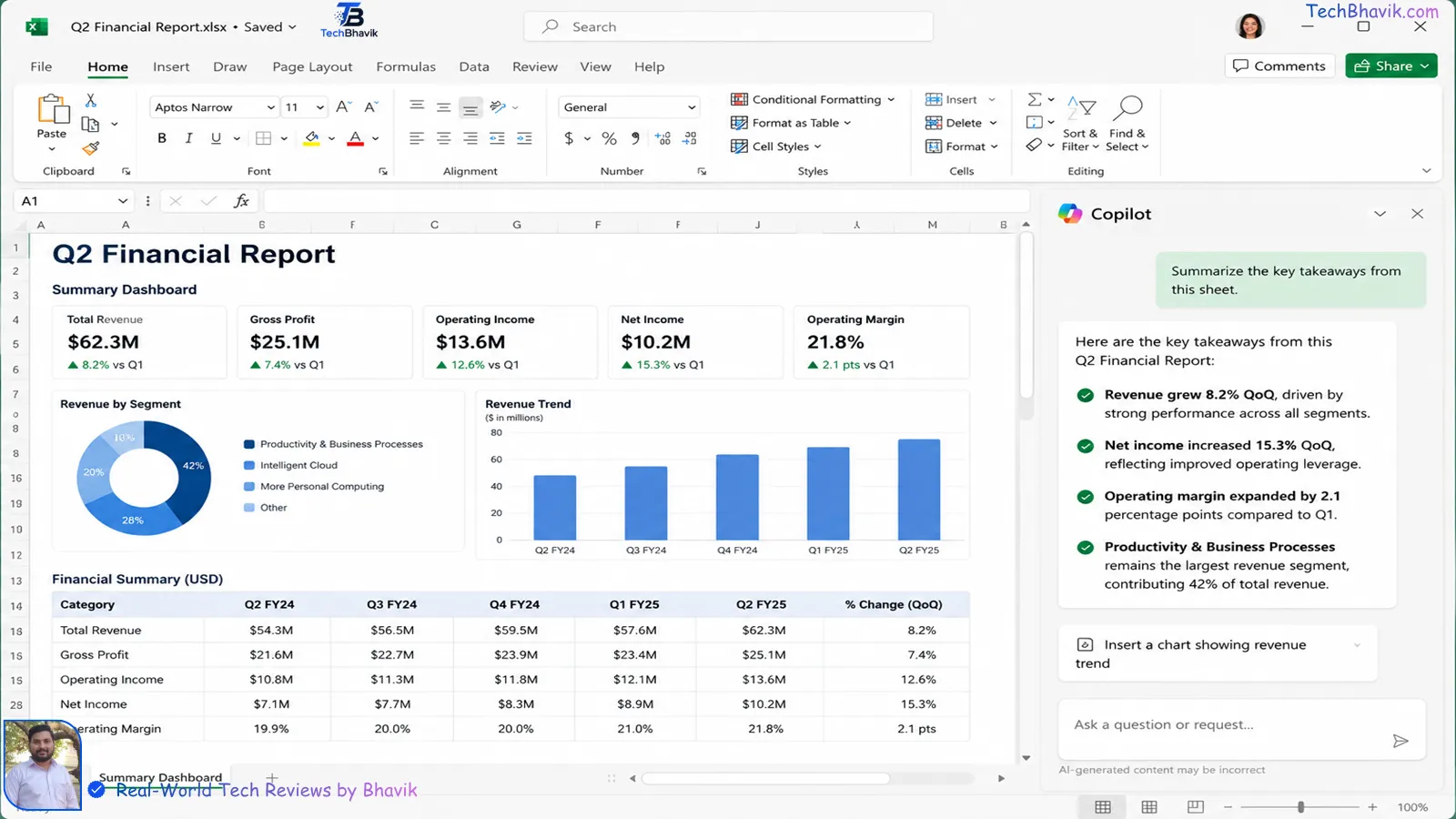The image size is (1456, 819).
Task: Send the Copilot prompt arrow
Action: tap(1400, 741)
